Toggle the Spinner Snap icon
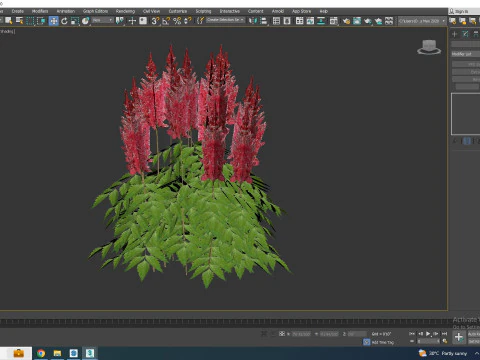This screenshot has height=360, width=480. (x=188, y=21)
